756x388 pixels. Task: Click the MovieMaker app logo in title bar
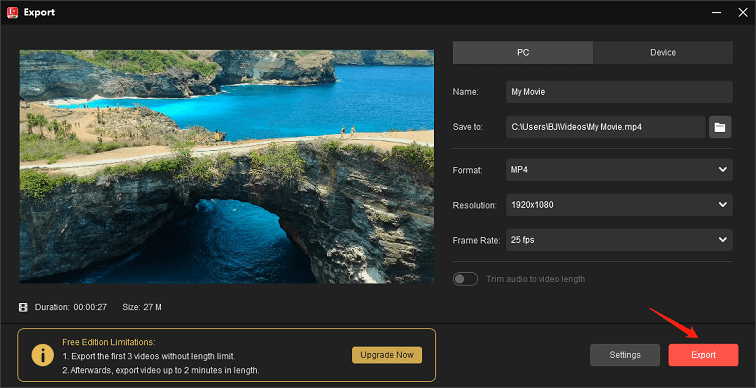13,12
